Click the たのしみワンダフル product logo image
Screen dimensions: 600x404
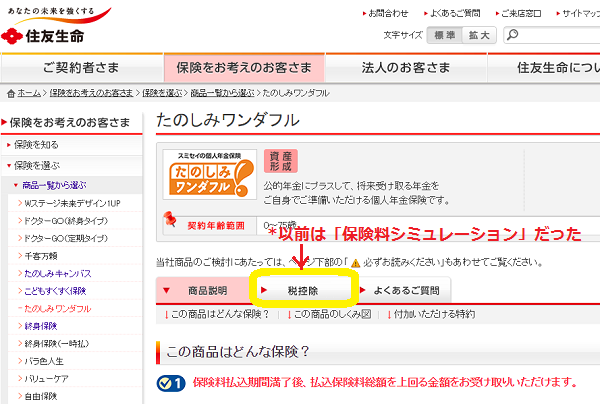point(210,174)
